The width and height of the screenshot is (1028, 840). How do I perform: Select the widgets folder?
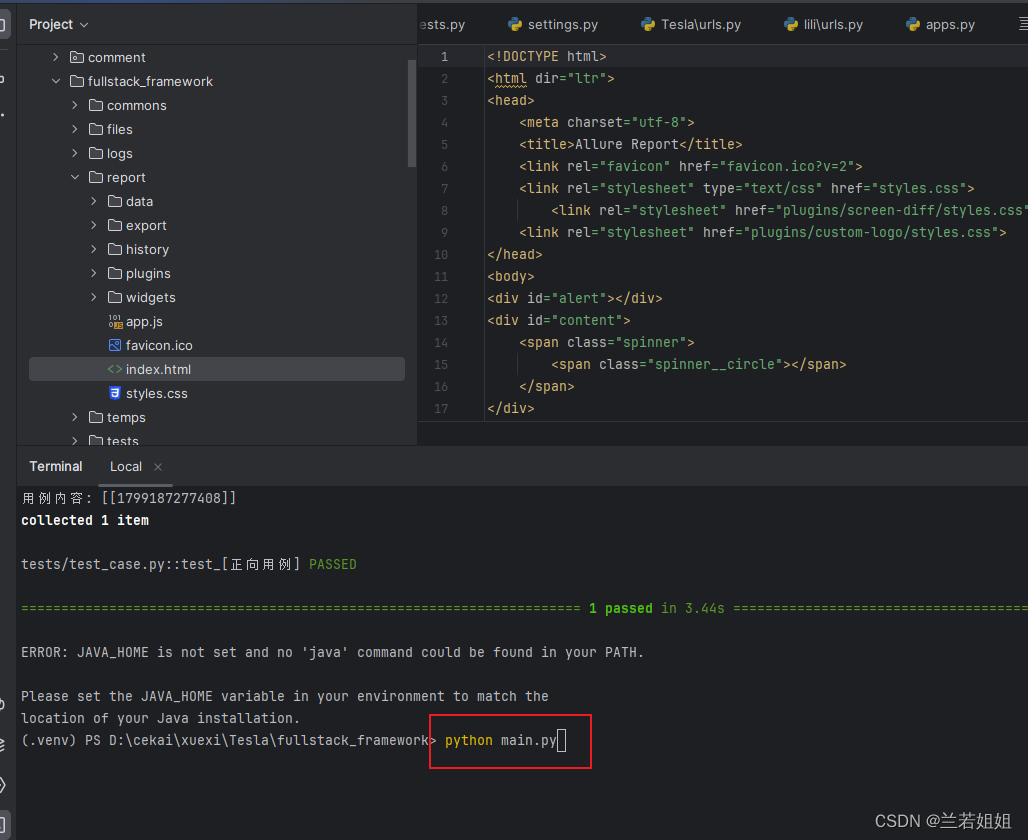(151, 297)
